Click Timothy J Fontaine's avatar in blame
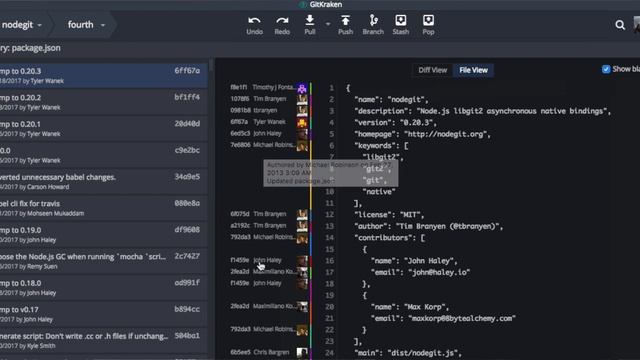Image resolution: width=640 pixels, height=360 pixels. point(302,88)
